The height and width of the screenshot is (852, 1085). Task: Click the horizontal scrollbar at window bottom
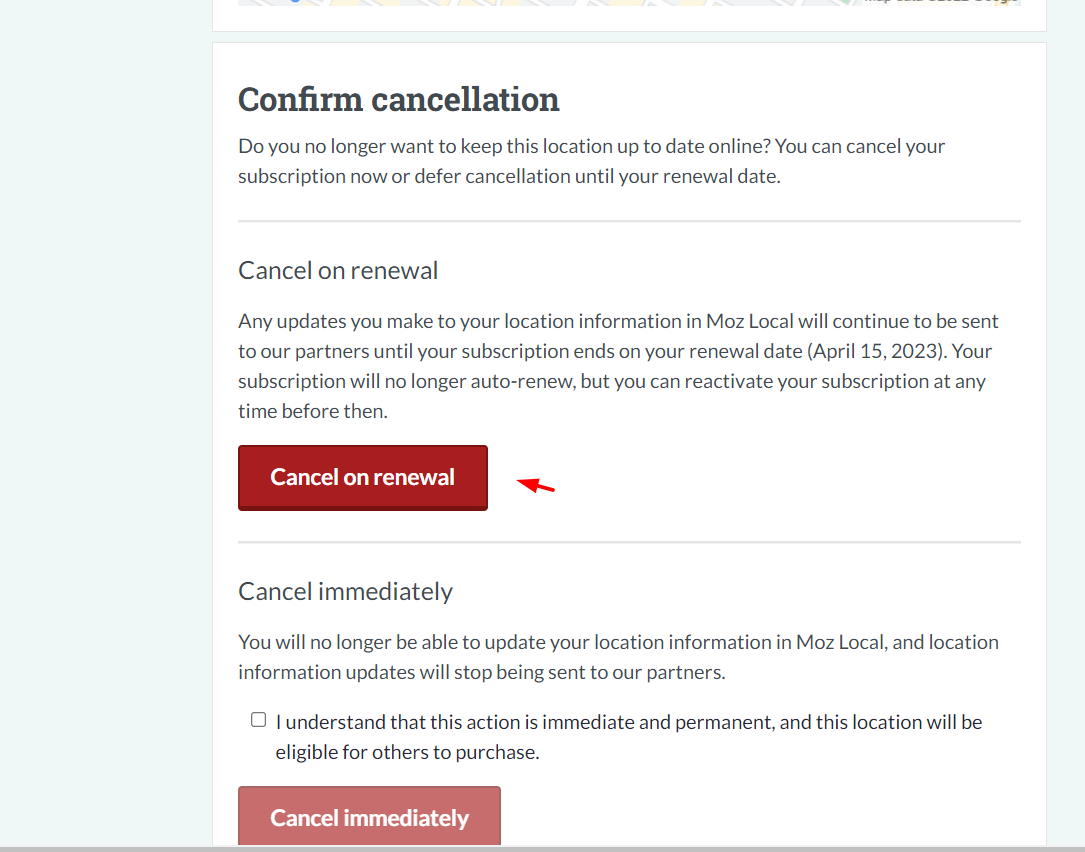(x=542, y=849)
